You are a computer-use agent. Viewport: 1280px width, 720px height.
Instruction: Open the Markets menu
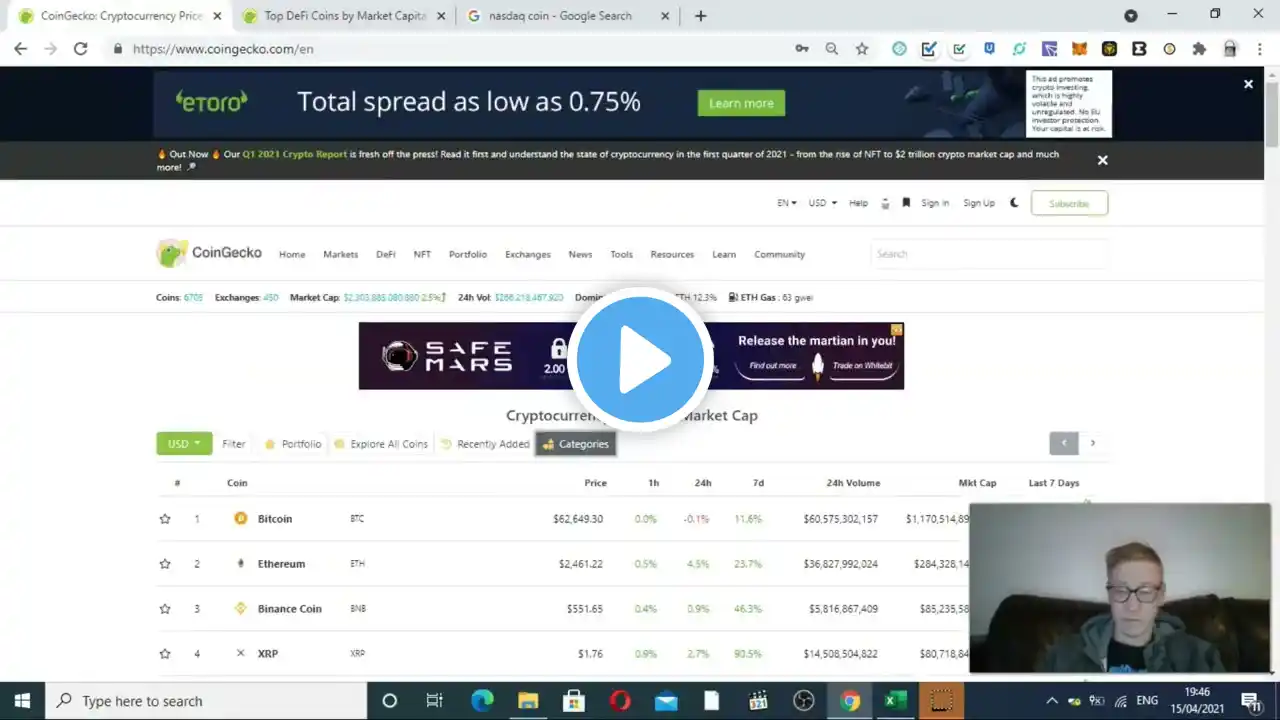coord(340,255)
